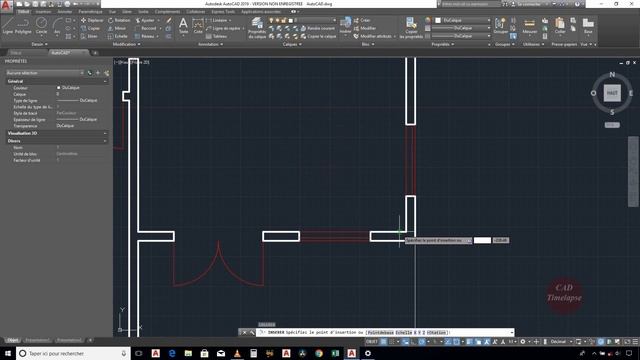This screenshot has width=640, height=360.
Task: Expand the Dessin panel
Action: click(x=39, y=44)
